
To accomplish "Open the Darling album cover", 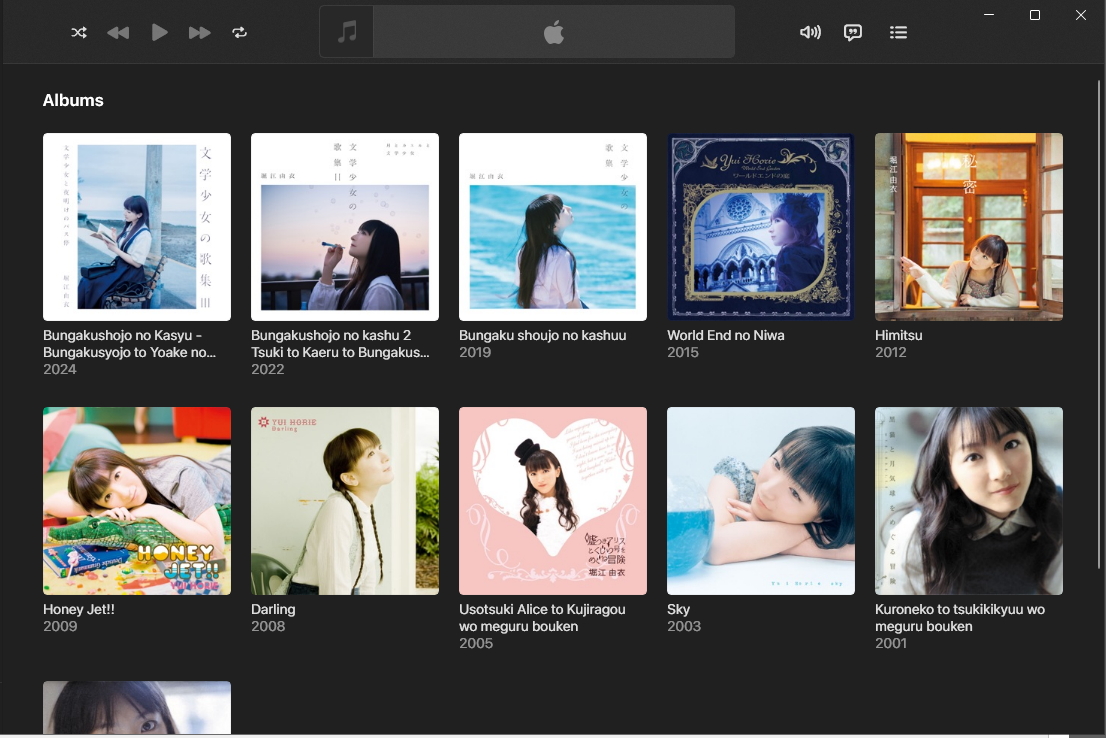I will coord(345,500).
